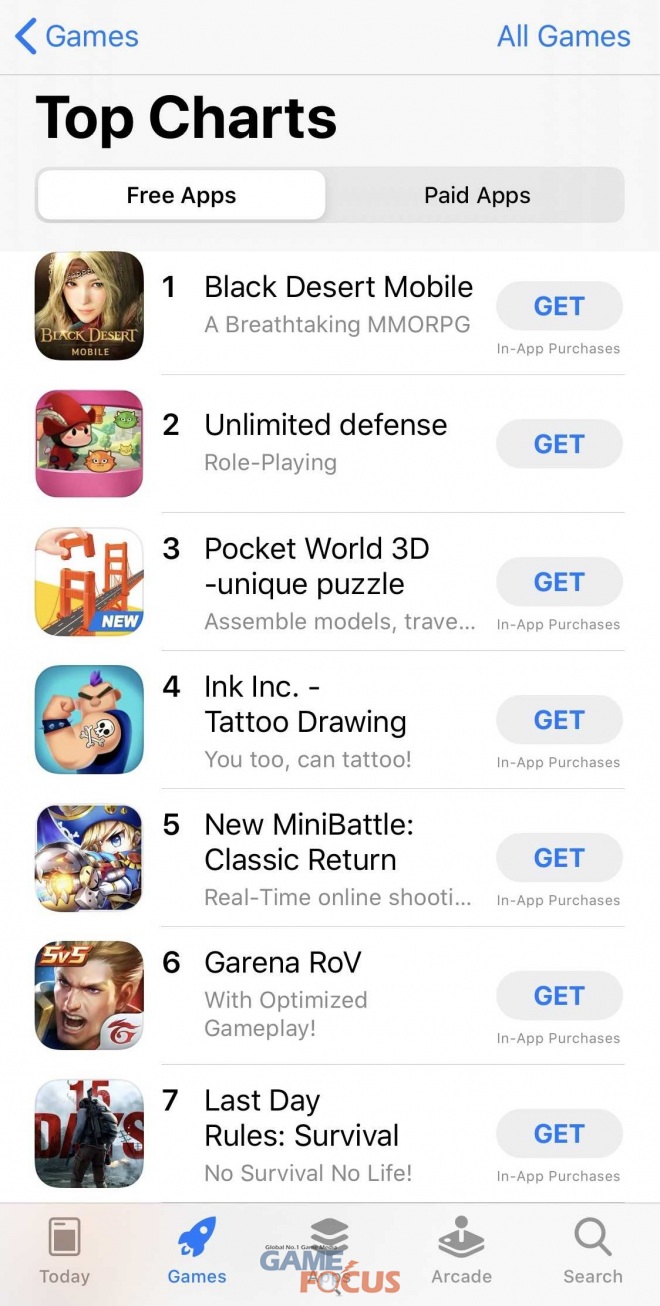Open the Black Desert Mobile app icon
The height and width of the screenshot is (1306, 660).
tap(89, 305)
